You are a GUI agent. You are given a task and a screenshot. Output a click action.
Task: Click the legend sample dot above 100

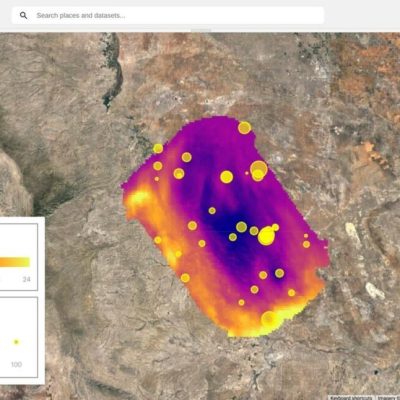click(x=16, y=342)
